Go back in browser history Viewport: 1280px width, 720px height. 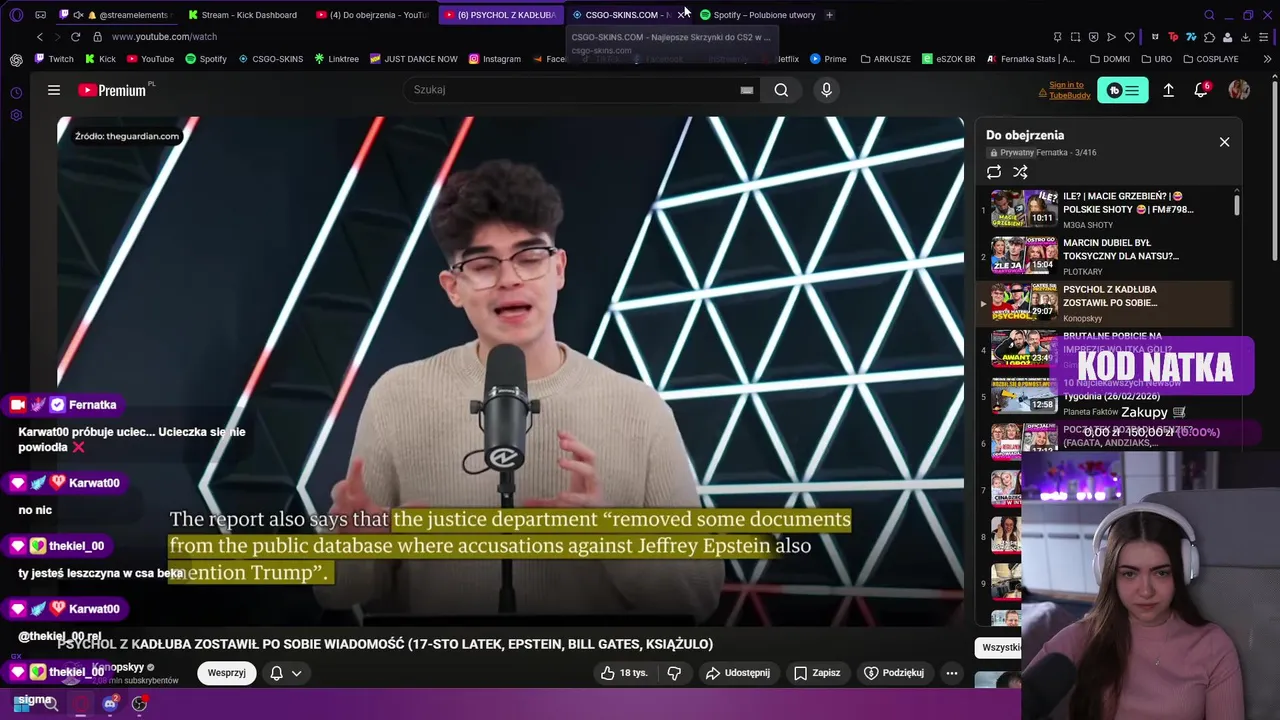pyautogui.click(x=40, y=37)
